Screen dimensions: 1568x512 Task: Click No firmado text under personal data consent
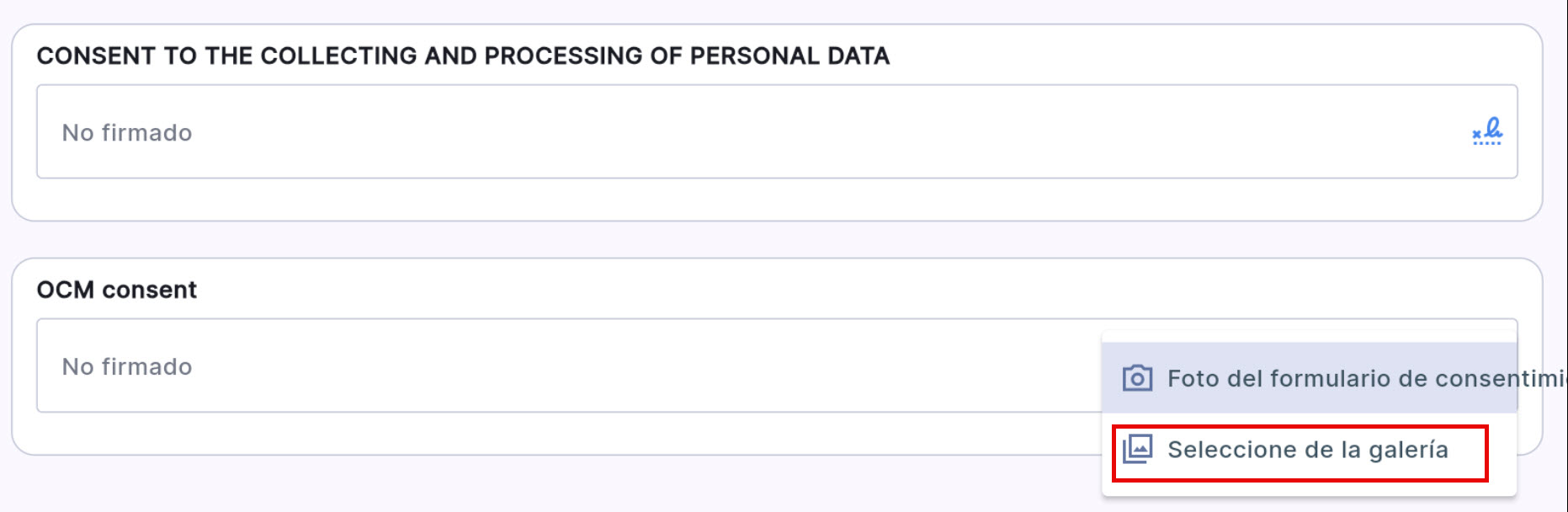[127, 133]
